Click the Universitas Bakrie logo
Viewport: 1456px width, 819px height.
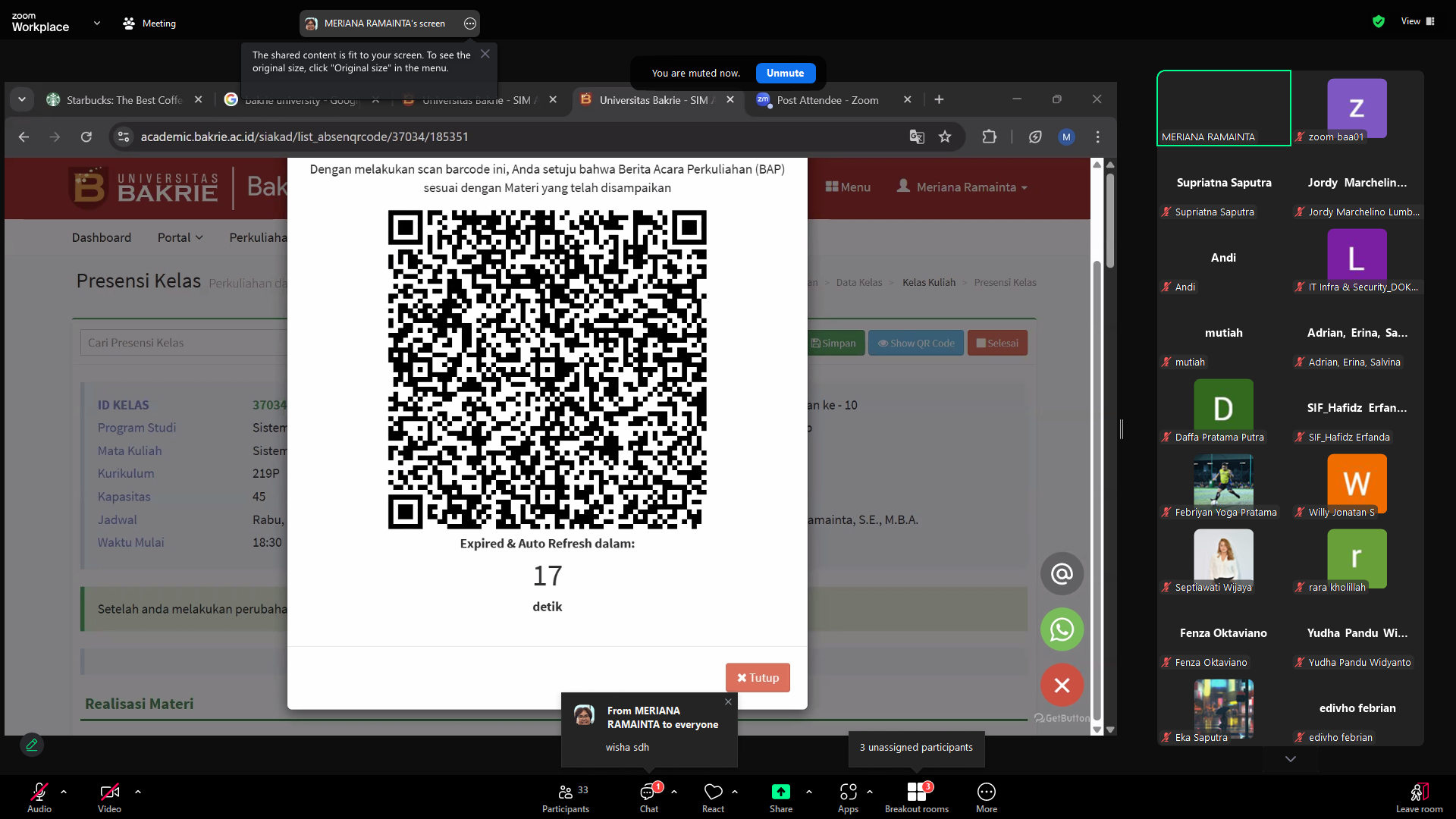pyautogui.click(x=143, y=187)
